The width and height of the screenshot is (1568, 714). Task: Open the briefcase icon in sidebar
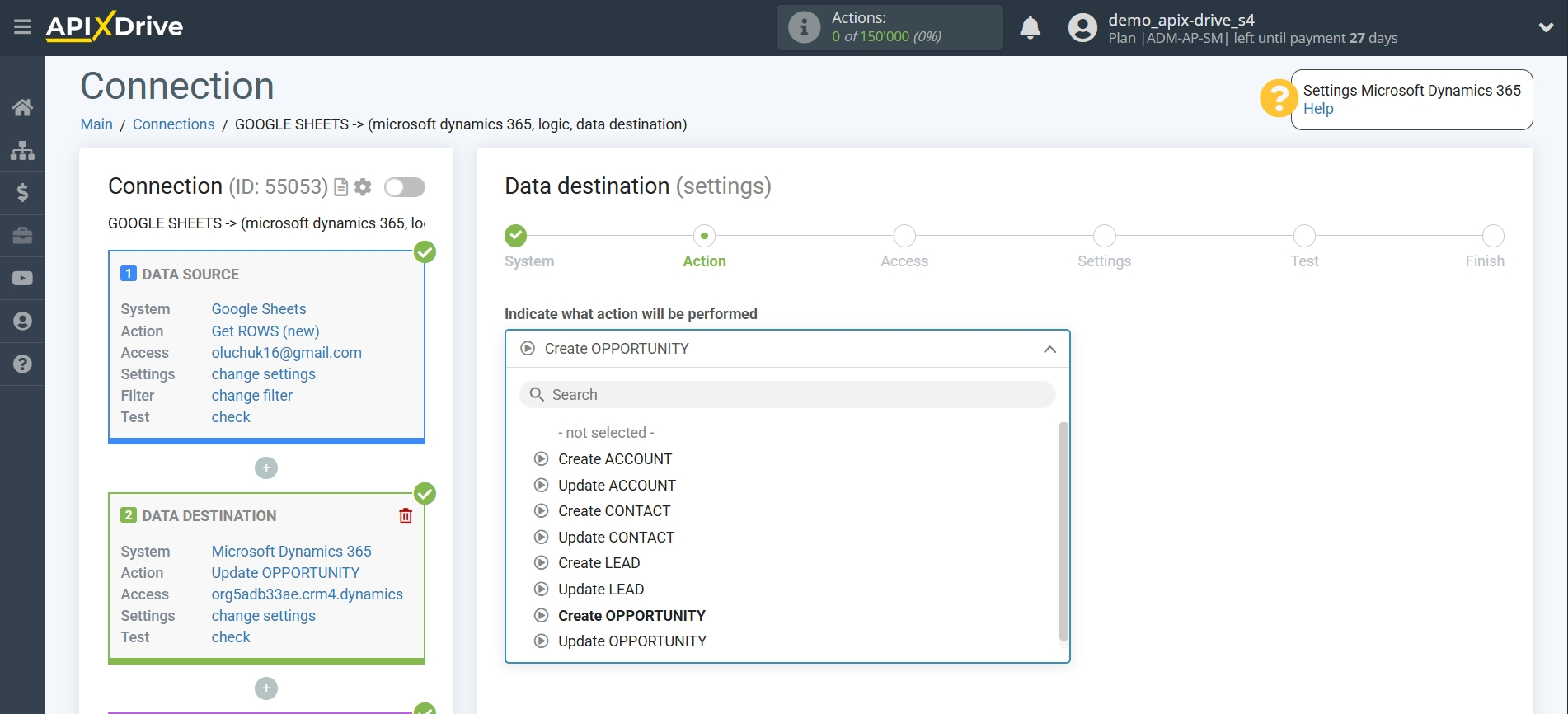click(22, 236)
